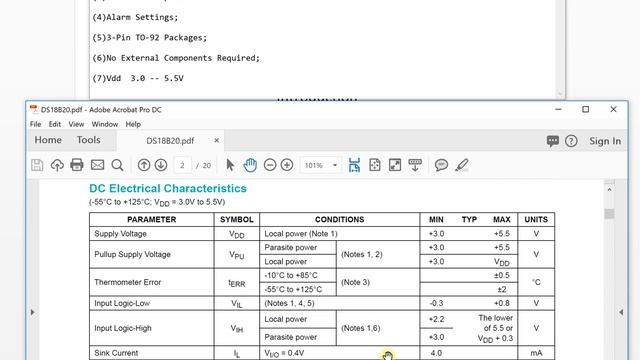This screenshot has width=640, height=360.
Task: Click '(6)No External Components Required;' in text window
Action: (176, 58)
